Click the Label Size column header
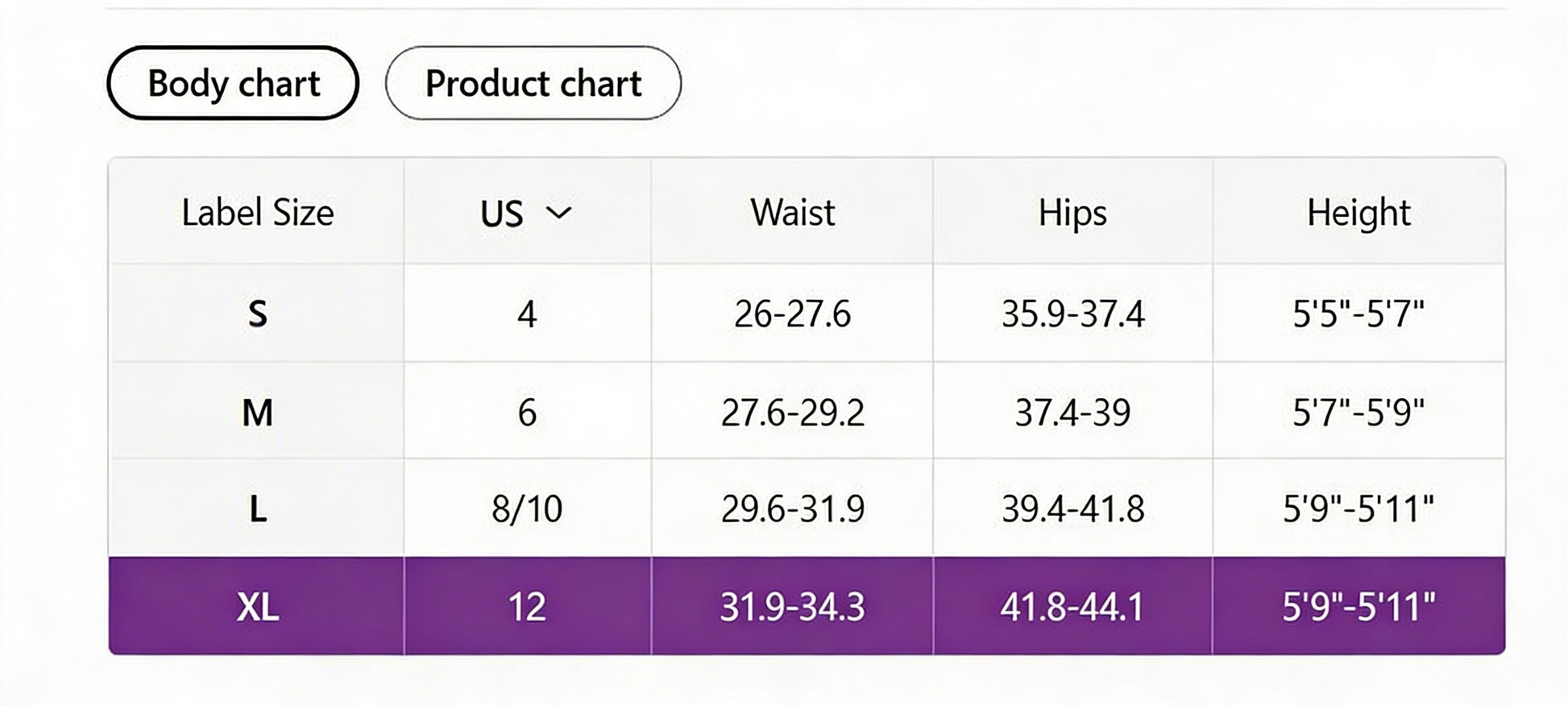This screenshot has width=1568, height=706. point(257,213)
